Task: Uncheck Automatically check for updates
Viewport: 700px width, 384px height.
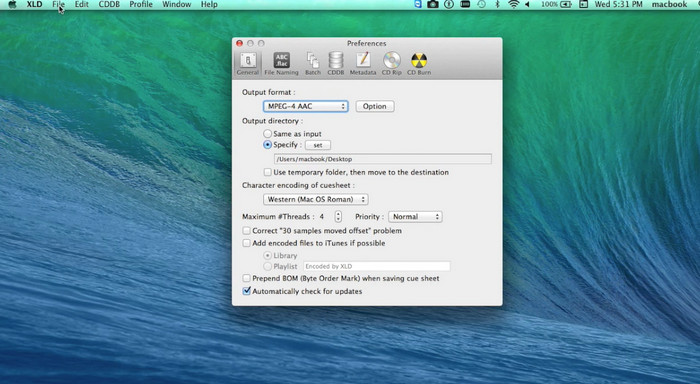Action: point(247,291)
